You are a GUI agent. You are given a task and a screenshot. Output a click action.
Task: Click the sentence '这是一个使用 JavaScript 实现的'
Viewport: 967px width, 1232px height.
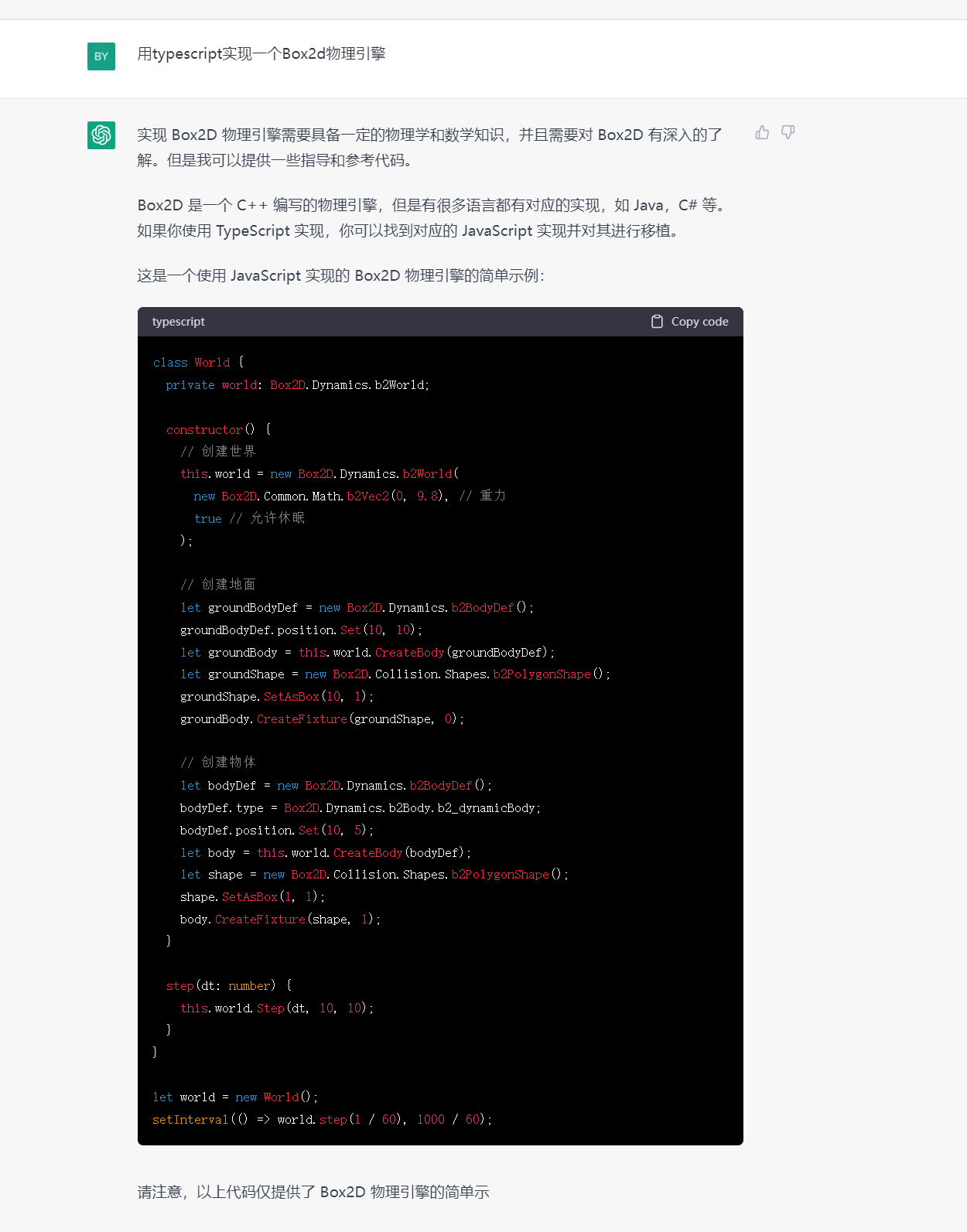[x=341, y=276]
